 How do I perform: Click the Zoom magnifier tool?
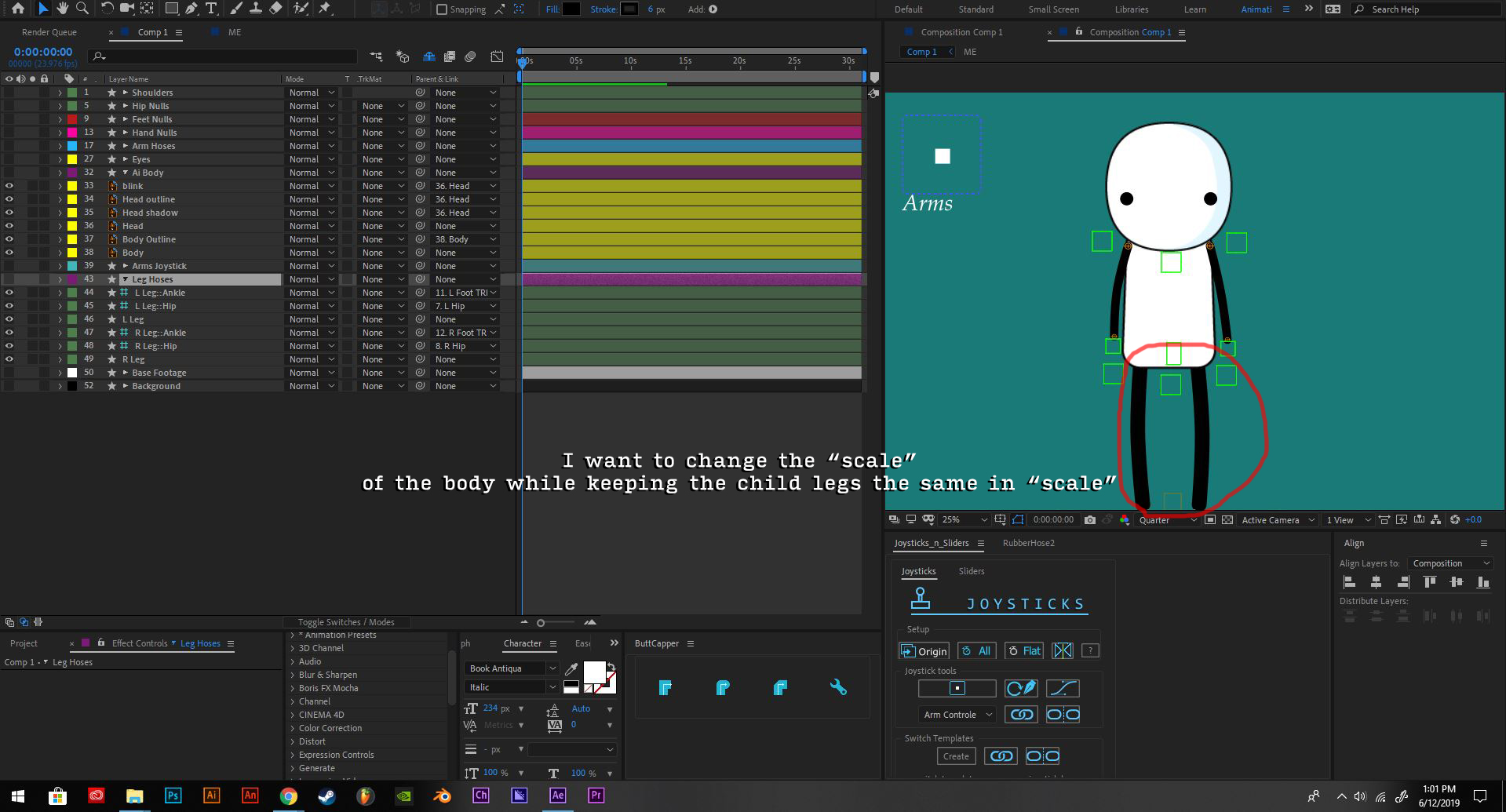tap(82, 9)
